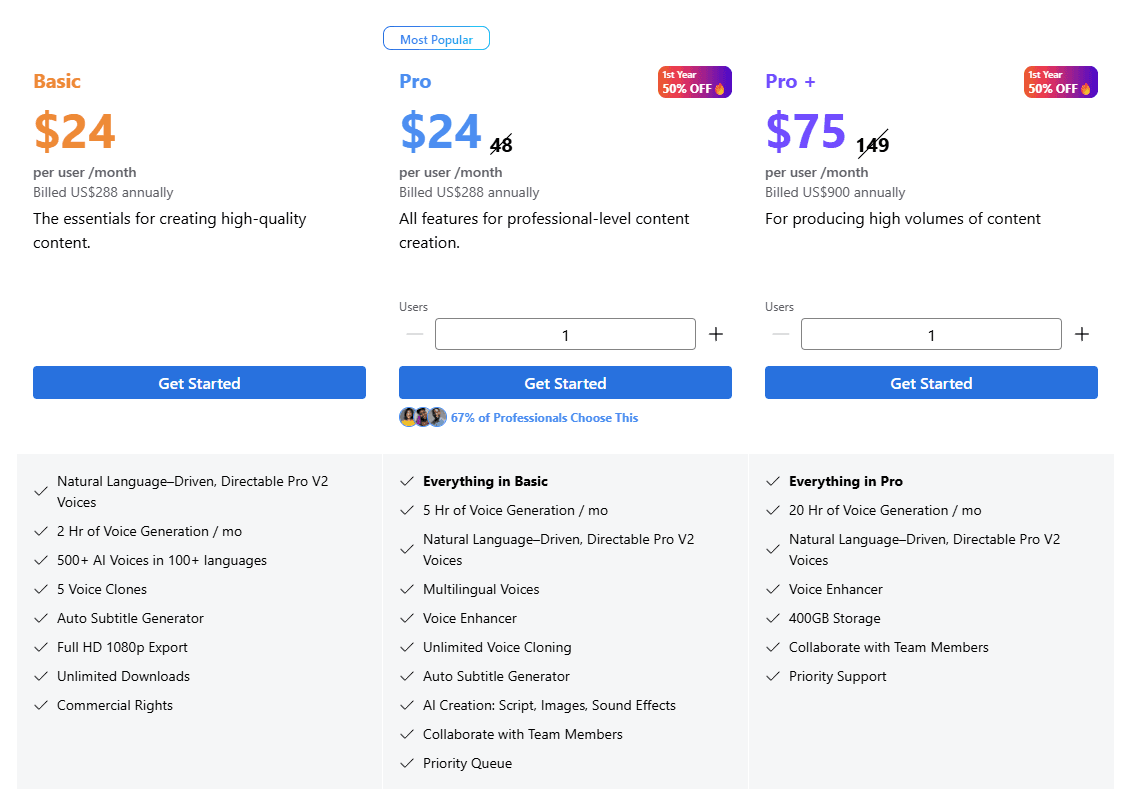
Task: Decrease the Pro + users count
Action: click(781, 334)
